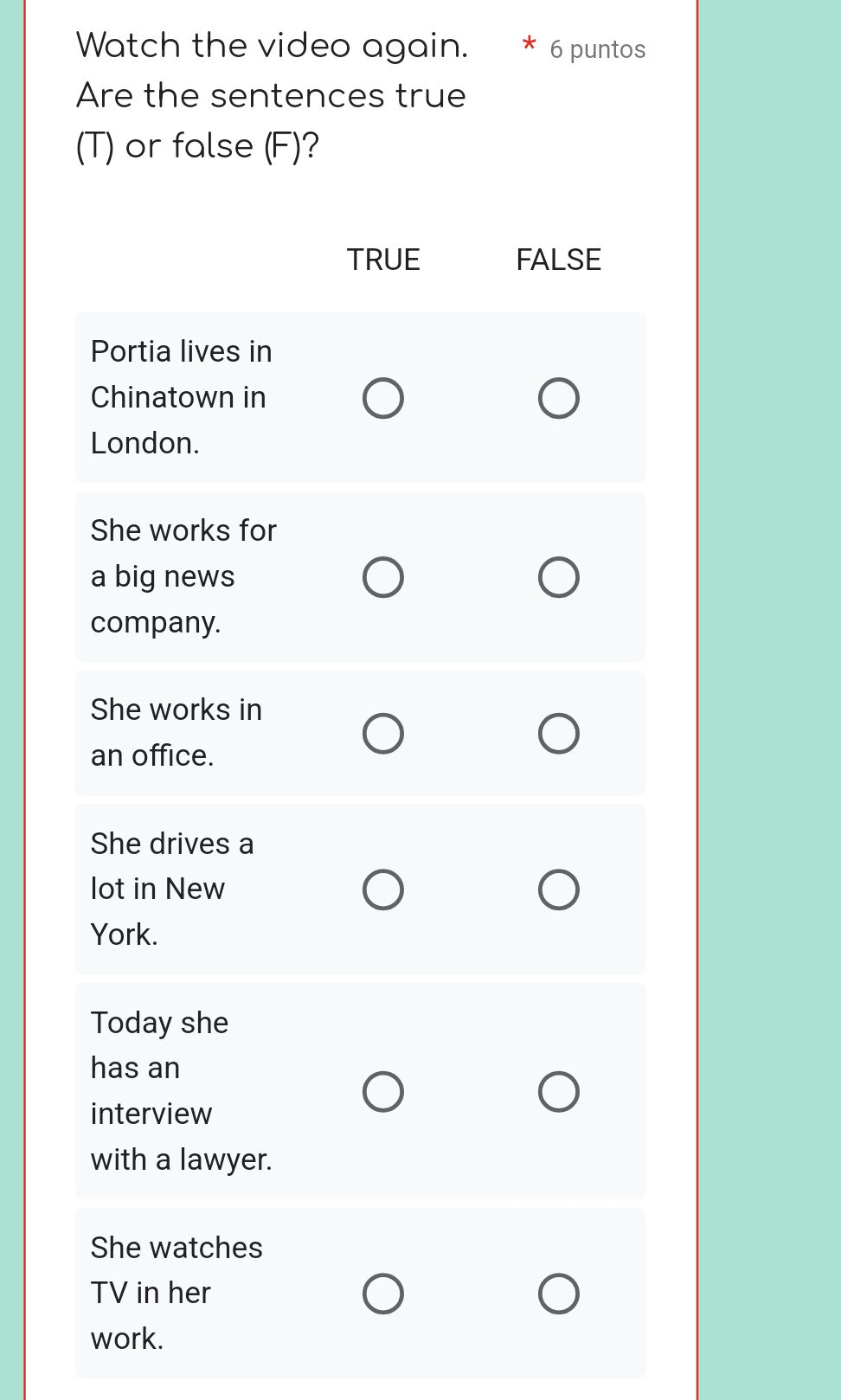Click the 'Portia lives in Chinatown in London.' statement text
This screenshot has height=1400, width=841.
point(181,397)
